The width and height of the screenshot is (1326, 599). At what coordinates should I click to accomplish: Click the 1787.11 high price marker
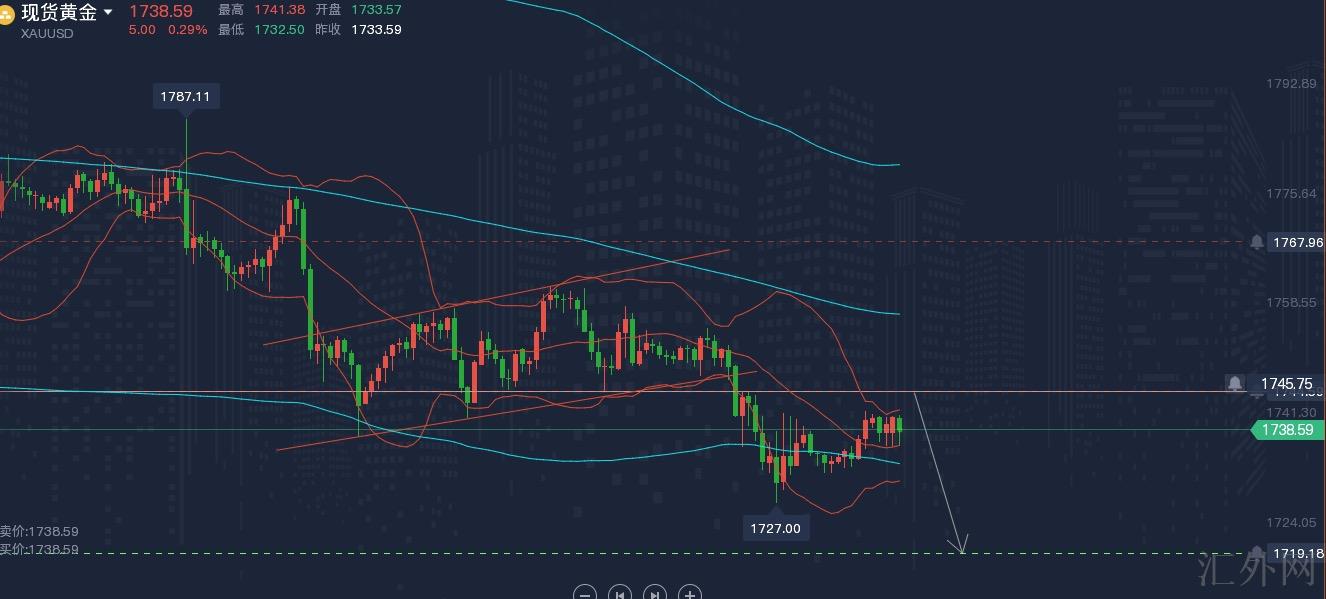click(186, 96)
